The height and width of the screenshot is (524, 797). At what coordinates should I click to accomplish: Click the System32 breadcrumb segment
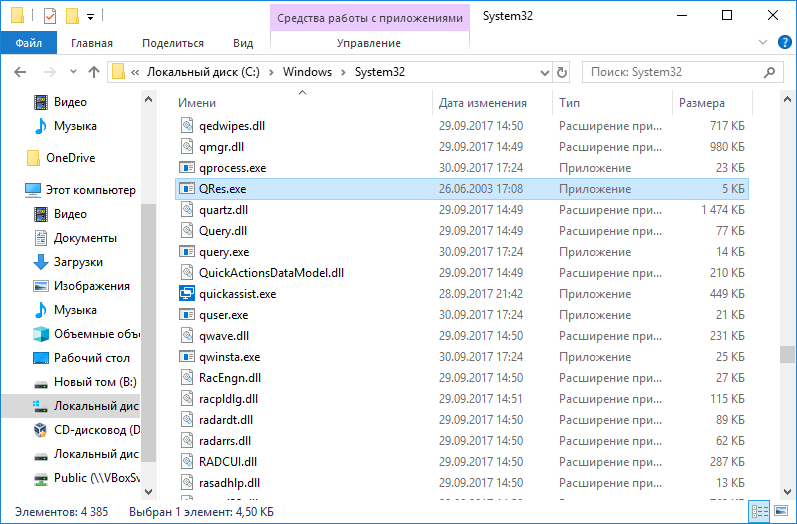(380, 72)
